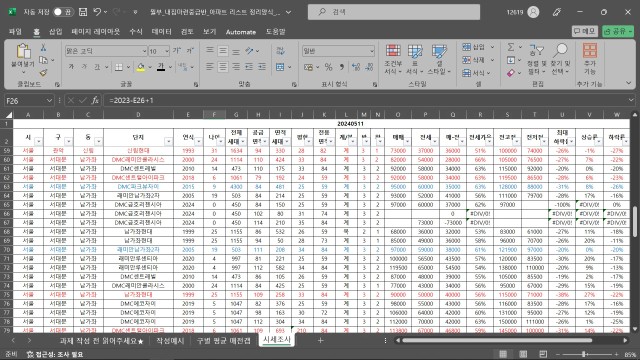This screenshot has height=360, width=640.
Task: Switch to the Formulas ribbon tab
Action: [136, 31]
